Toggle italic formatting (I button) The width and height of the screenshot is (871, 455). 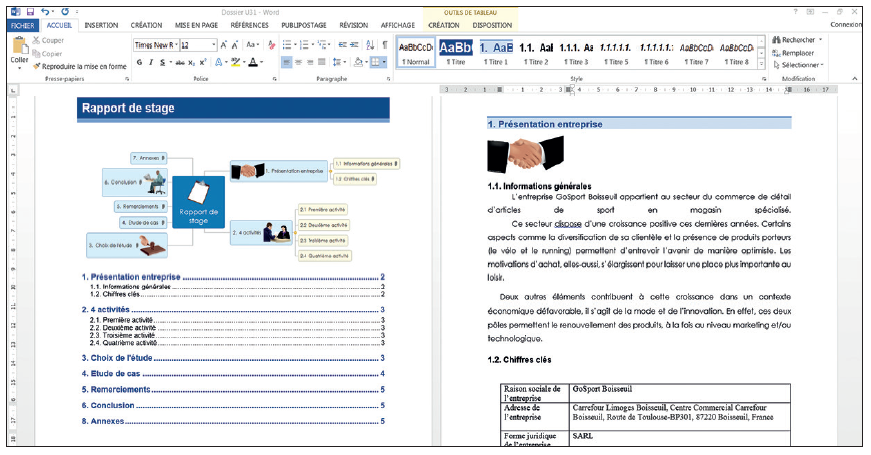(x=152, y=62)
